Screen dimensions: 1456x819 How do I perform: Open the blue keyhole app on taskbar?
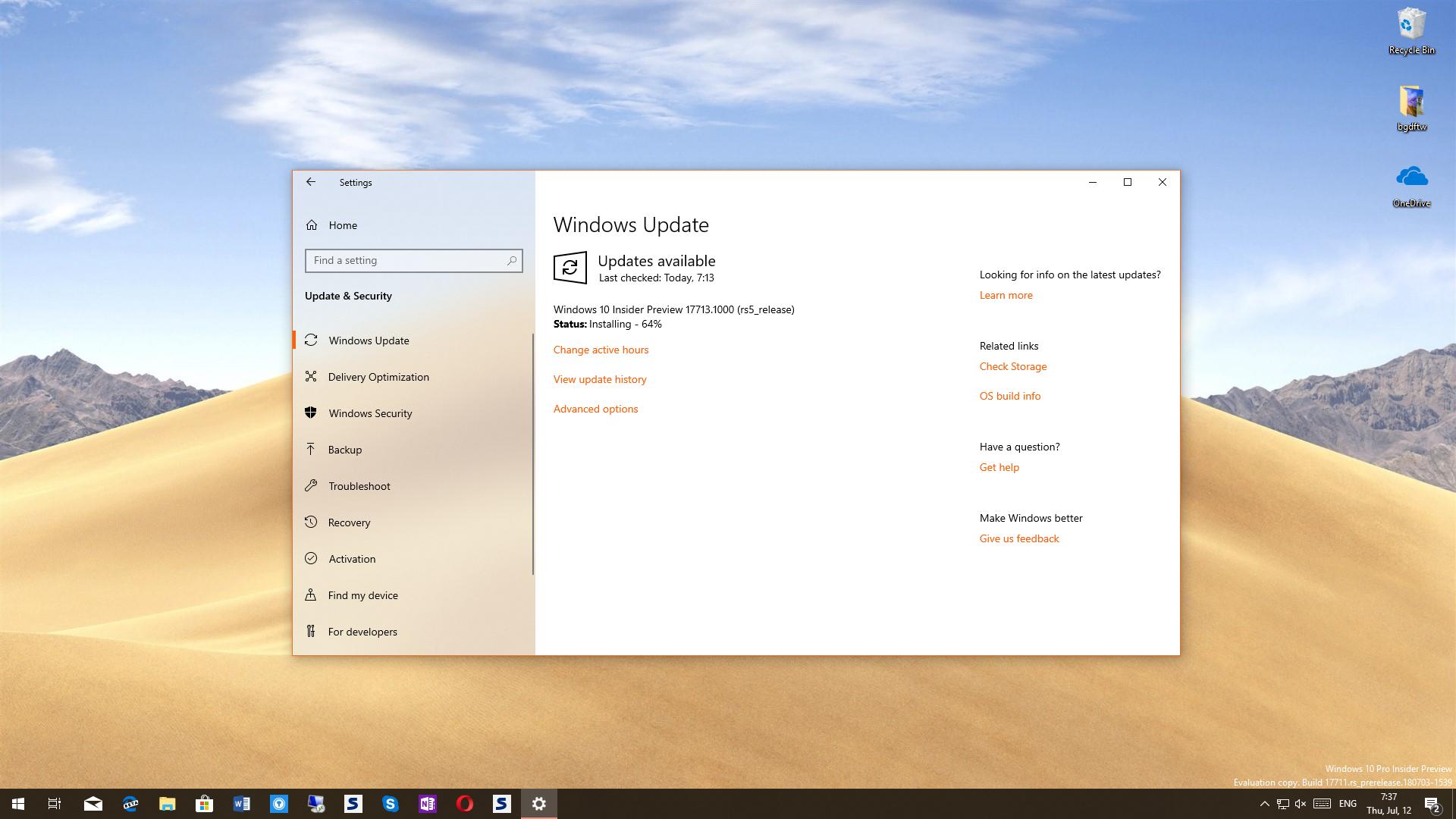click(x=279, y=804)
